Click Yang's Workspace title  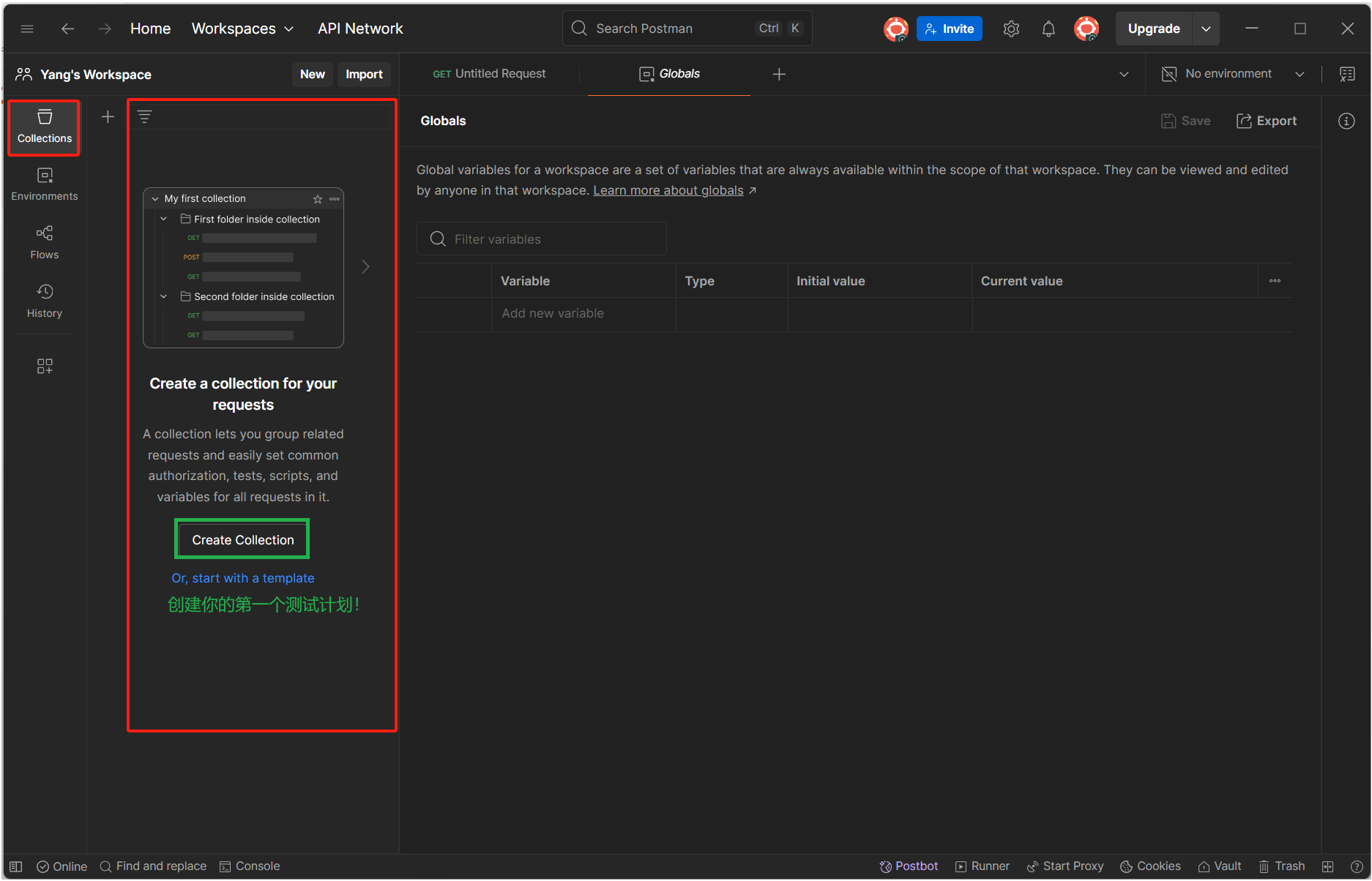[95, 75]
